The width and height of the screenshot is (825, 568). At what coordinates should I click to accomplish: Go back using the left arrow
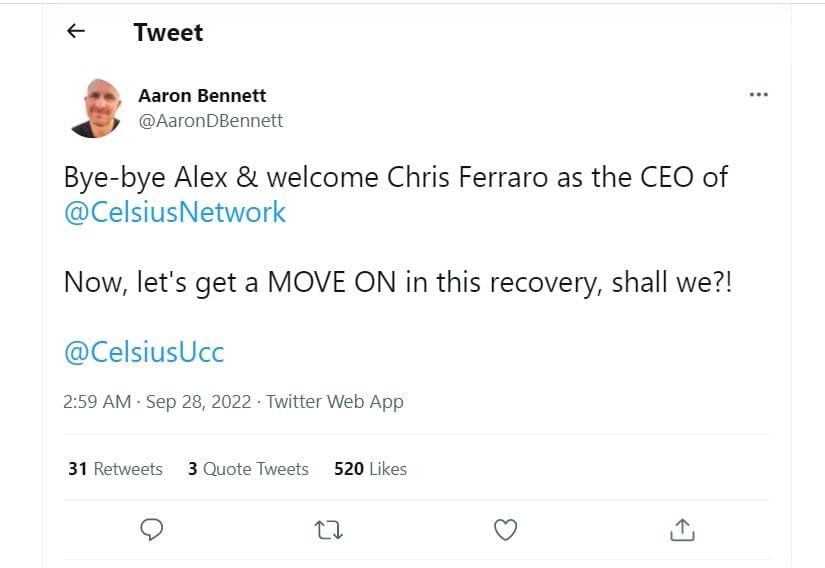76,32
